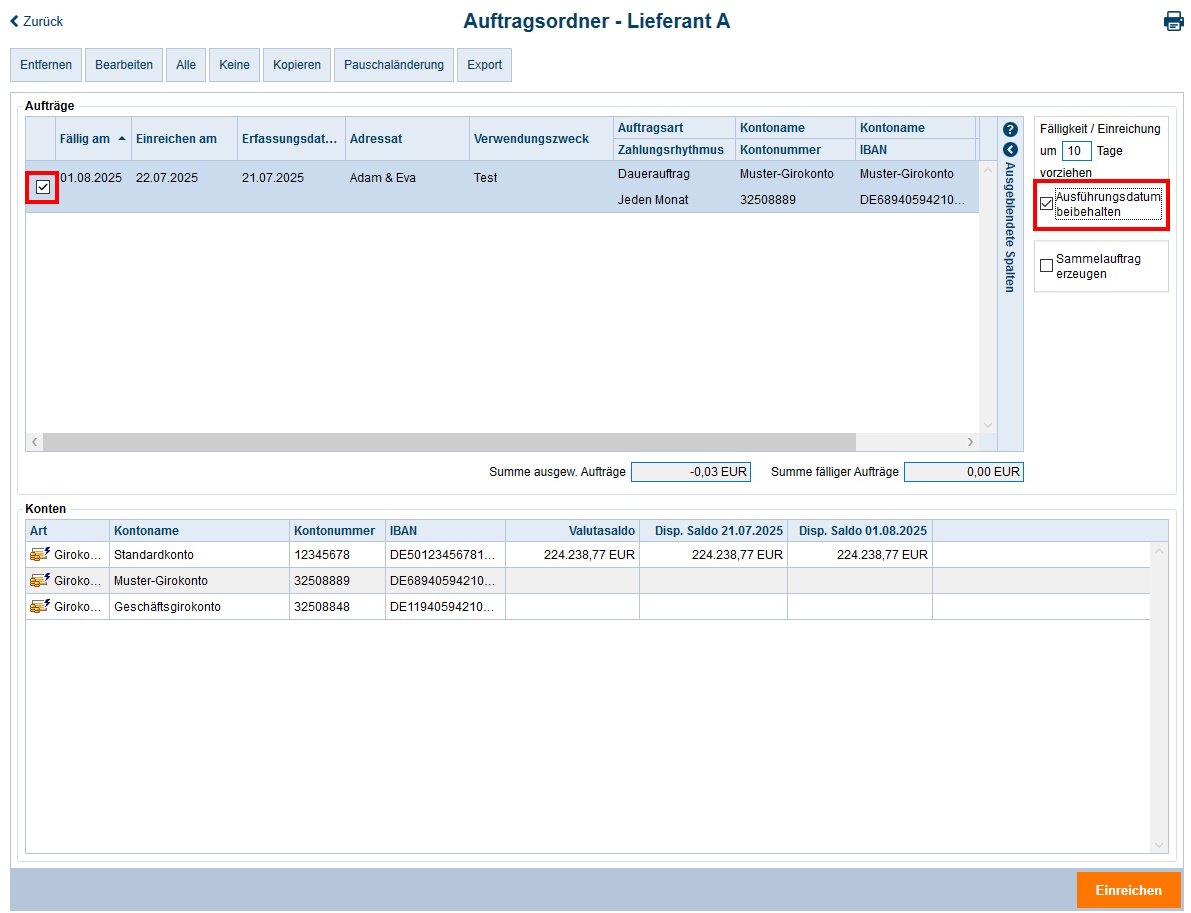Click the horizontal scrollbar in Aufträge table
The image size is (1191, 913).
click(x=450, y=442)
